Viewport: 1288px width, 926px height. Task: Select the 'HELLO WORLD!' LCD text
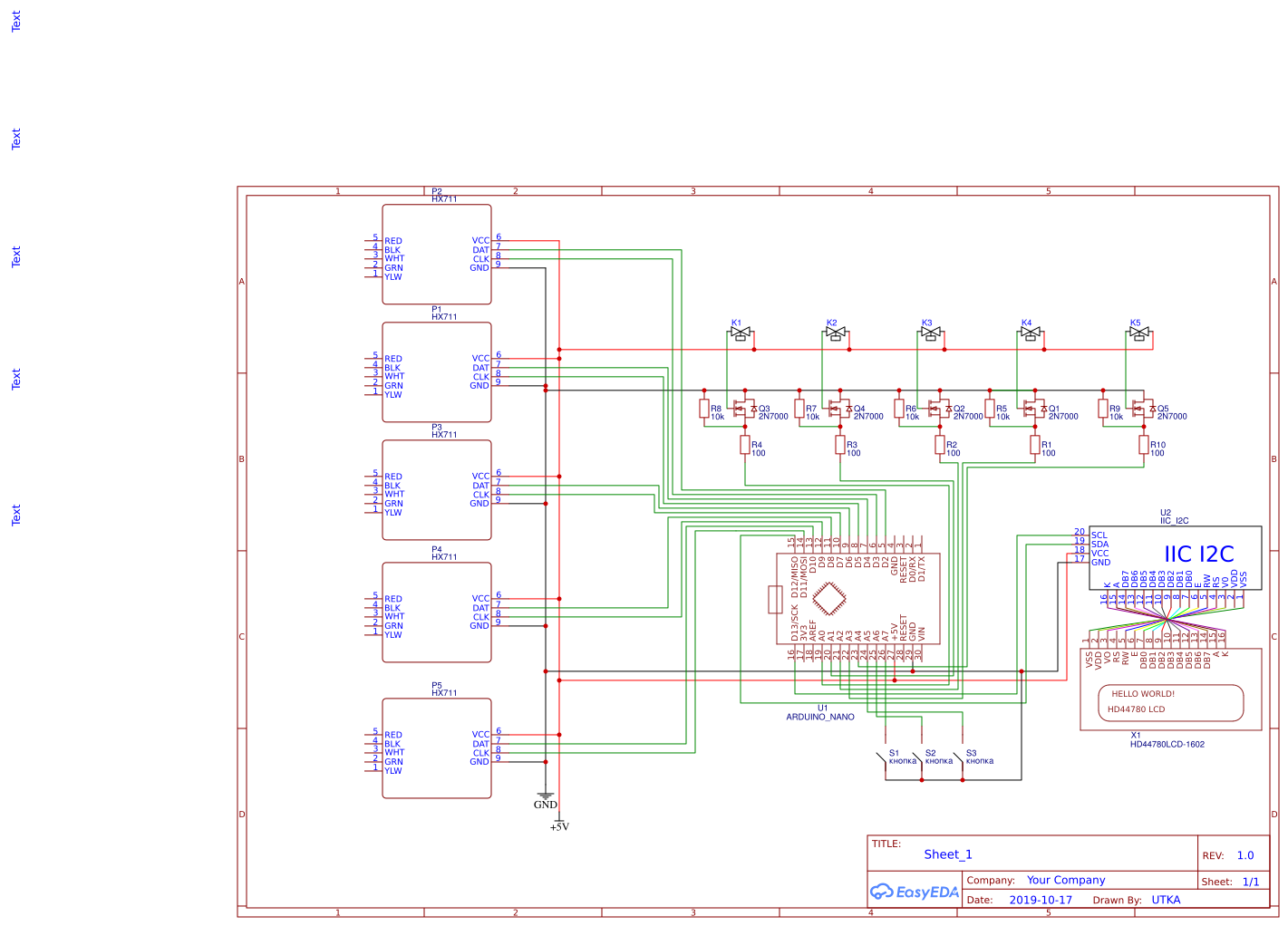pyautogui.click(x=1143, y=694)
